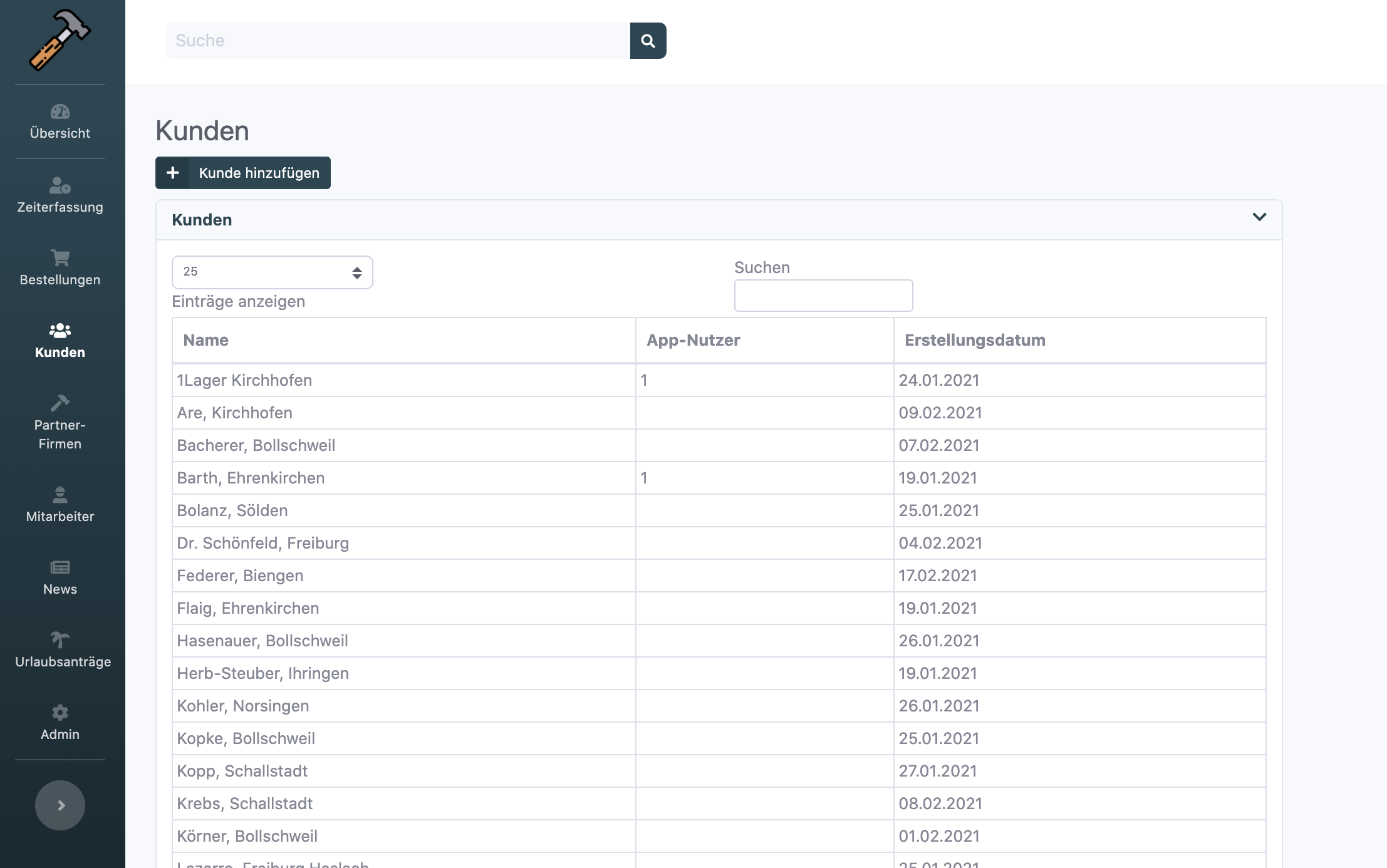
Task: Open the Übersicht dashboard icon
Action: (x=60, y=112)
